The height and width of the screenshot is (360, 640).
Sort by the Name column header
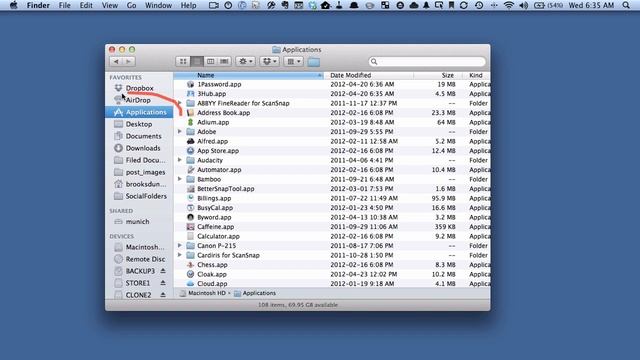pyautogui.click(x=249, y=76)
